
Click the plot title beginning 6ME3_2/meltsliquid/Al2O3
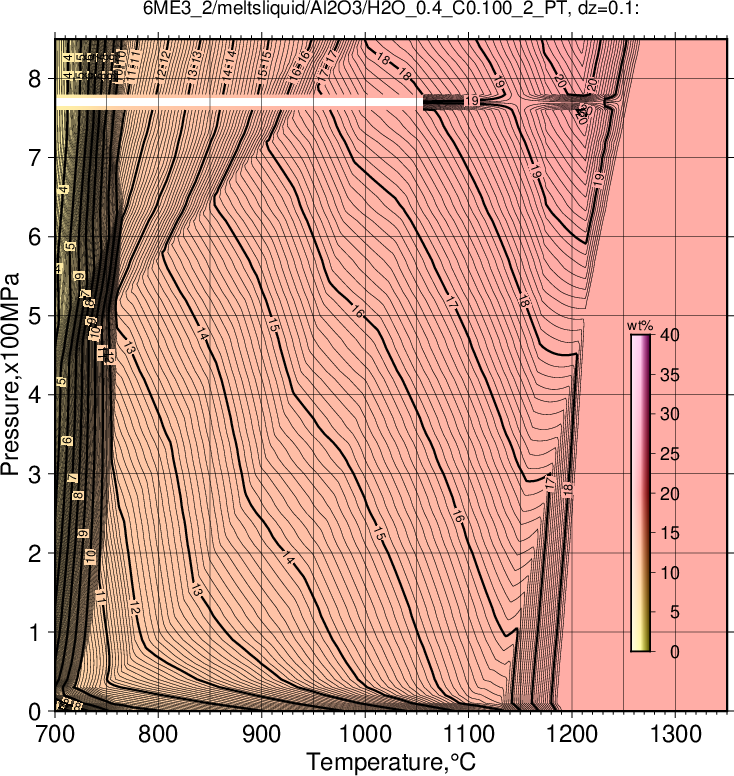click(391, 8)
